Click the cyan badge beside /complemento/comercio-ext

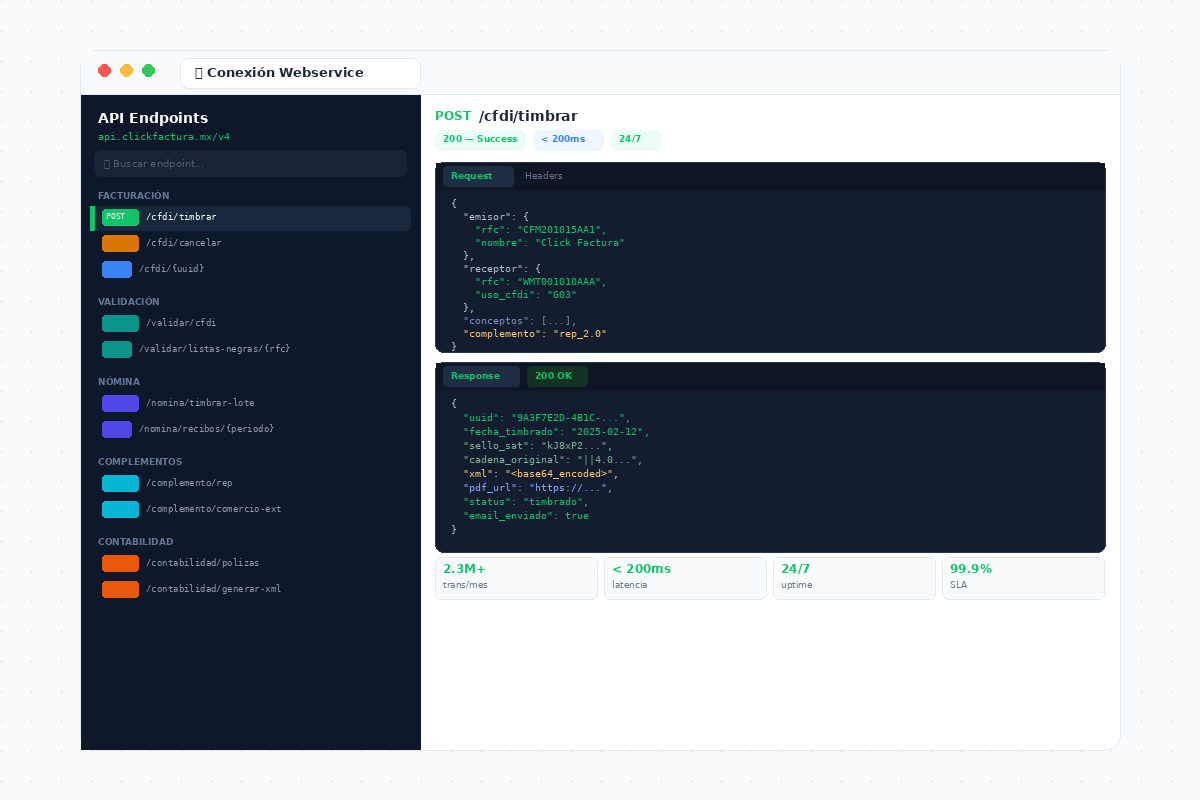point(120,509)
